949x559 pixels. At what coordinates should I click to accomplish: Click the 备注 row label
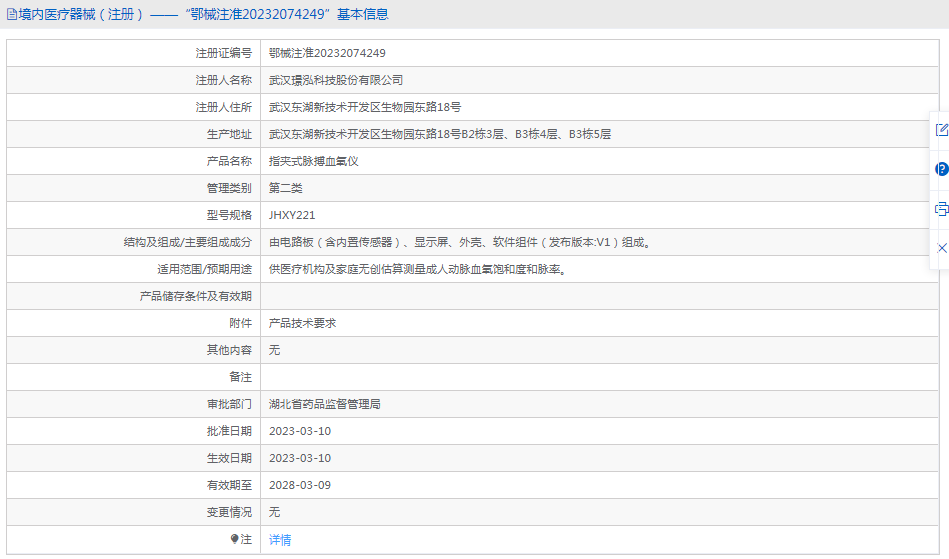(x=241, y=378)
